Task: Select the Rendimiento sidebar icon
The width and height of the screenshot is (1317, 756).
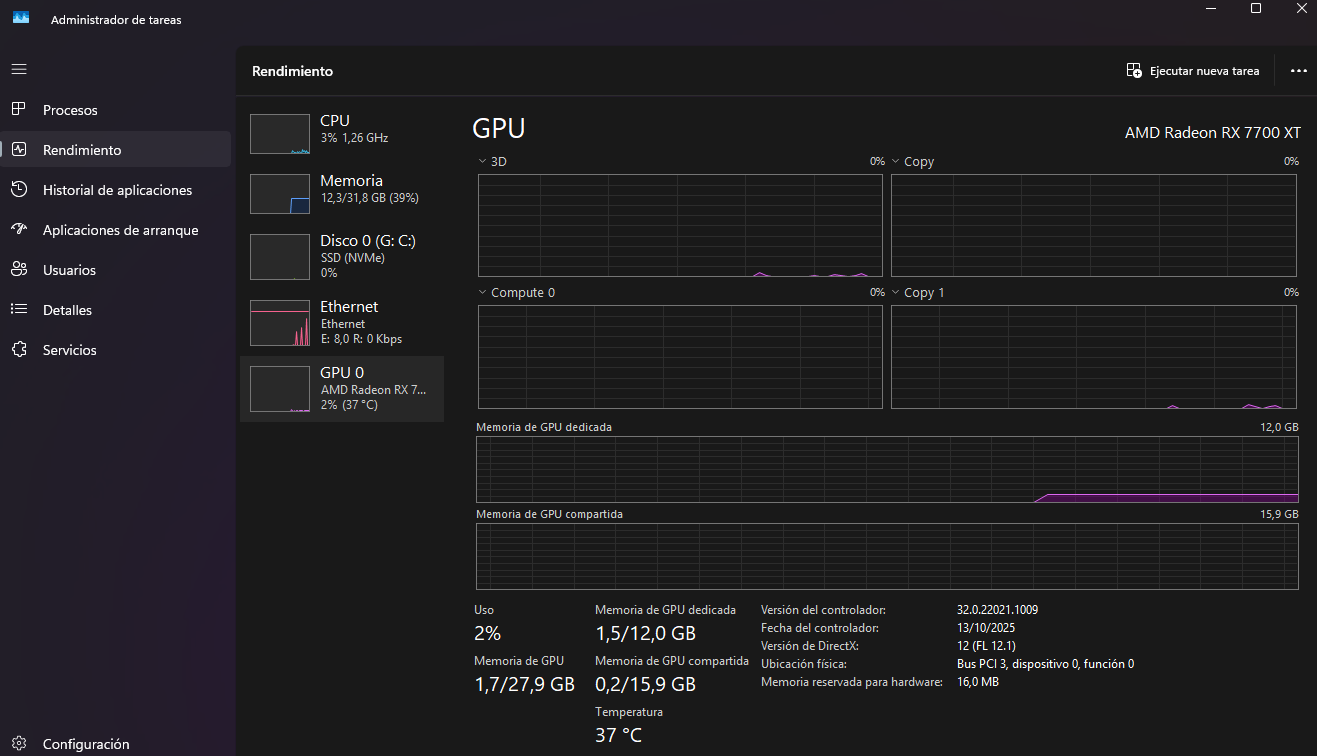Action: 19,150
